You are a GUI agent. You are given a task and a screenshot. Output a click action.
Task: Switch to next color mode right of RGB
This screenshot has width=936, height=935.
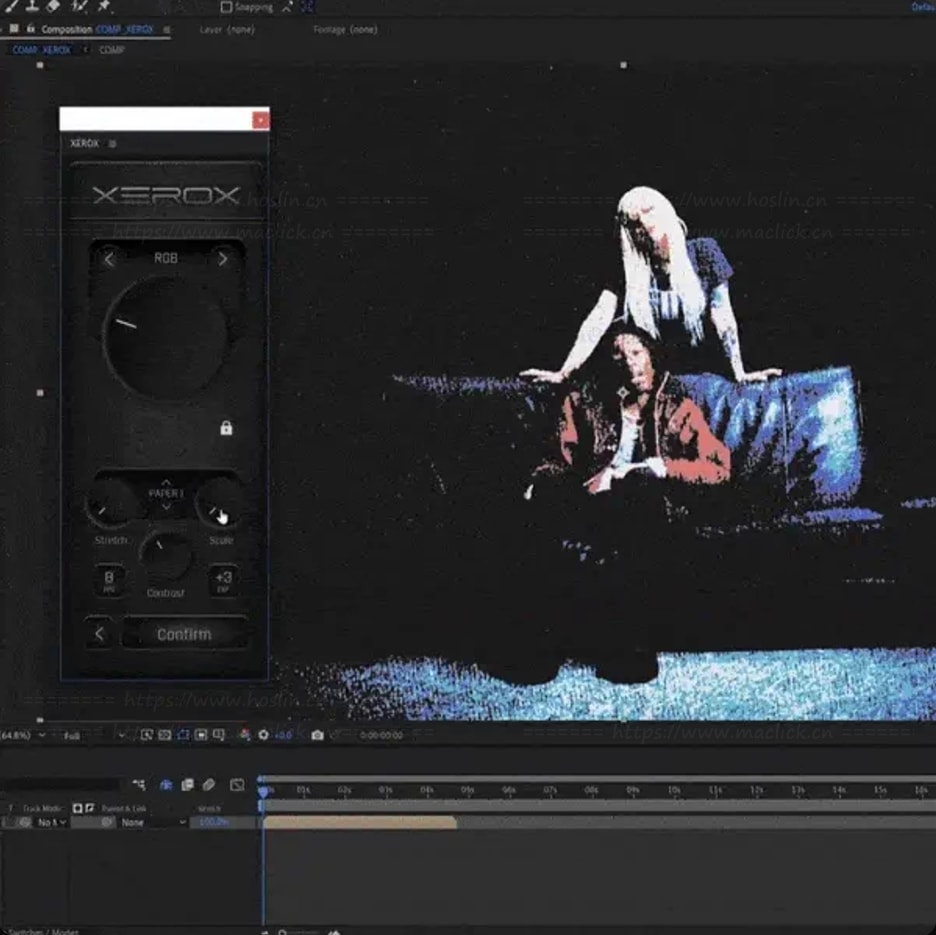(223, 259)
